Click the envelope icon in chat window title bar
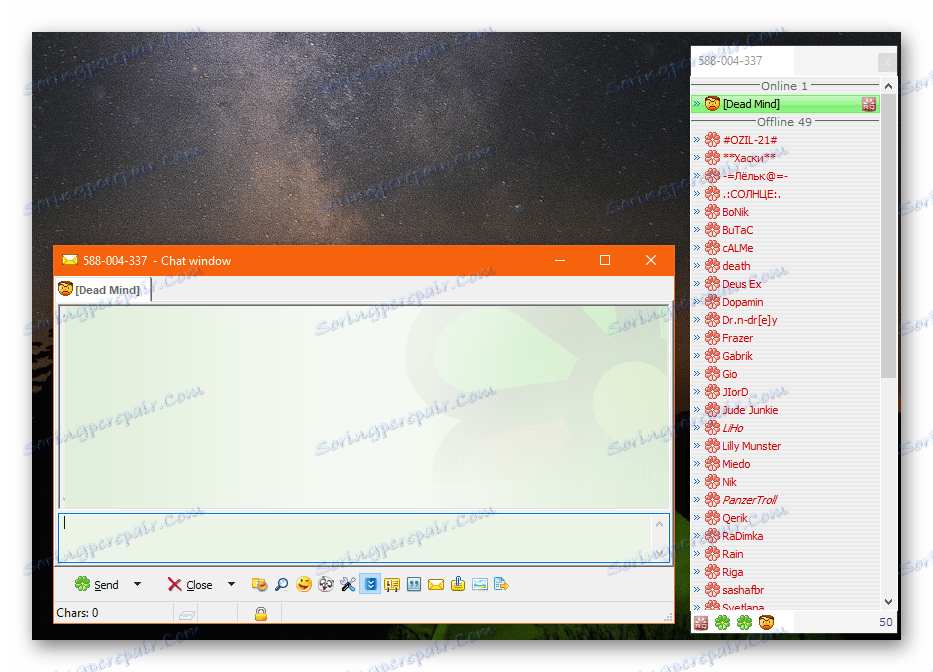This screenshot has height=672, width=933. click(x=70, y=260)
